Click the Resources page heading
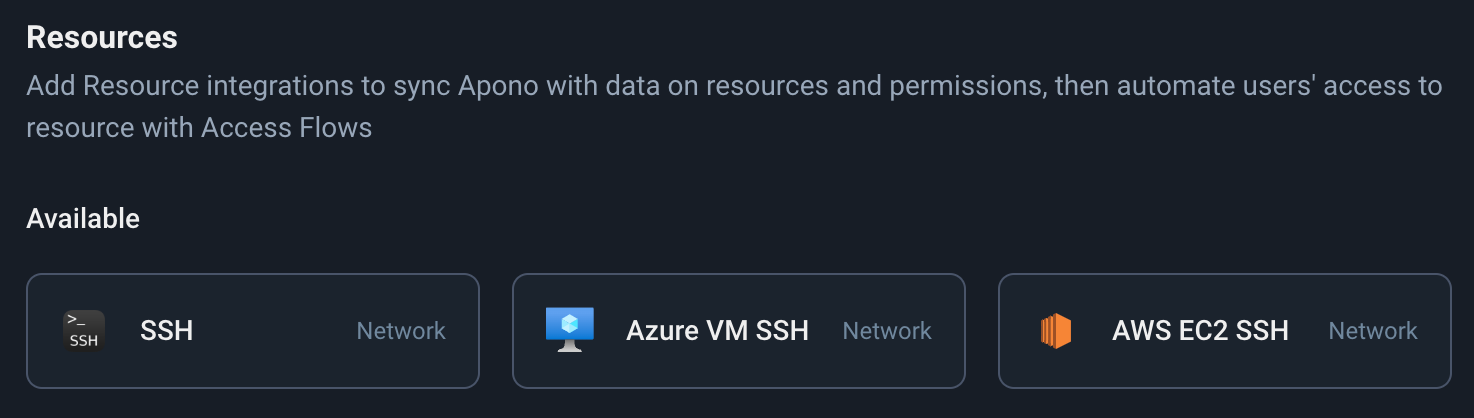Screen dimensions: 1474x418 point(102,38)
